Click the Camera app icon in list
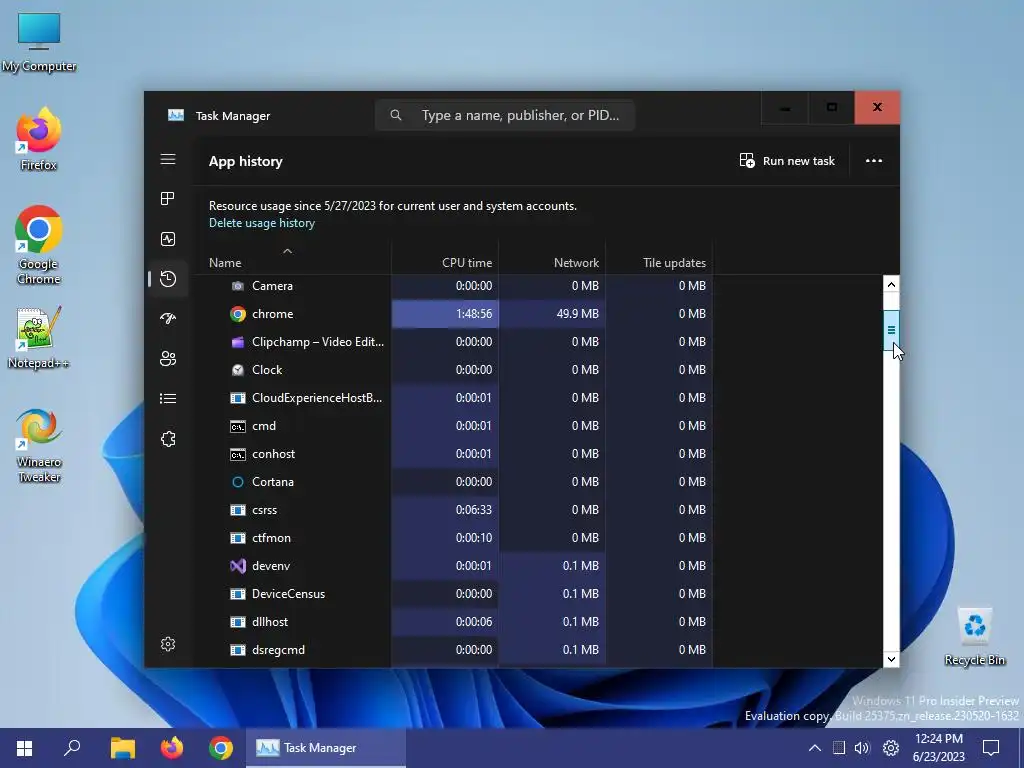This screenshot has height=768, width=1024. tap(238, 286)
